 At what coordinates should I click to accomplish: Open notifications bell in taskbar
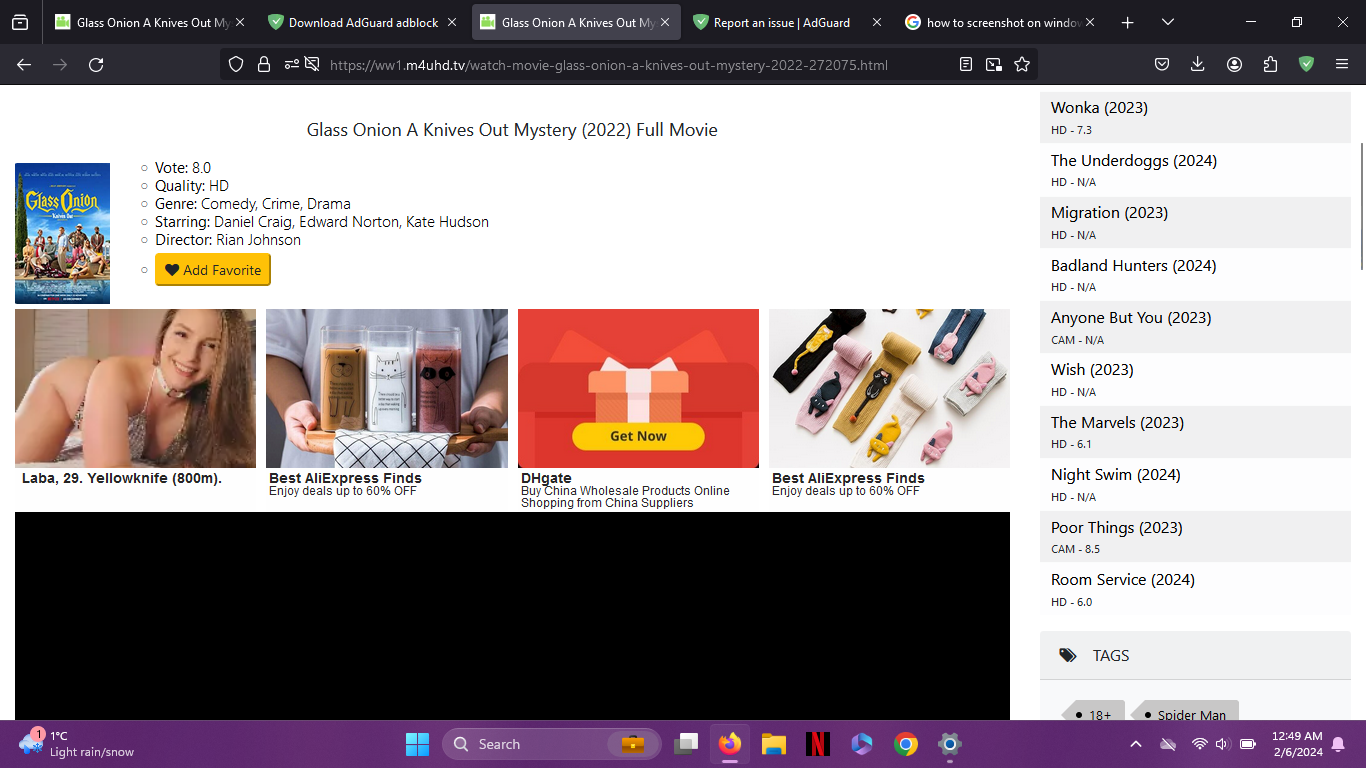coord(1338,744)
